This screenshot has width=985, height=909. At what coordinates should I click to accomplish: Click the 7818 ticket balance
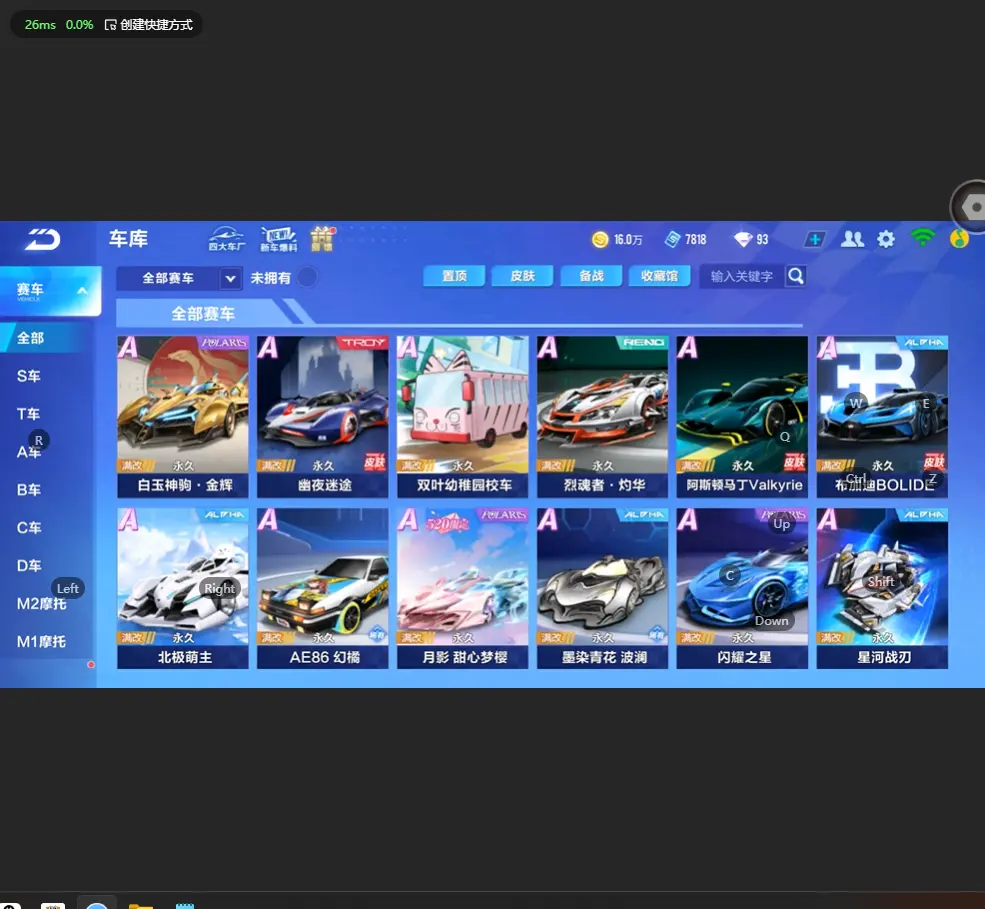click(x=695, y=240)
